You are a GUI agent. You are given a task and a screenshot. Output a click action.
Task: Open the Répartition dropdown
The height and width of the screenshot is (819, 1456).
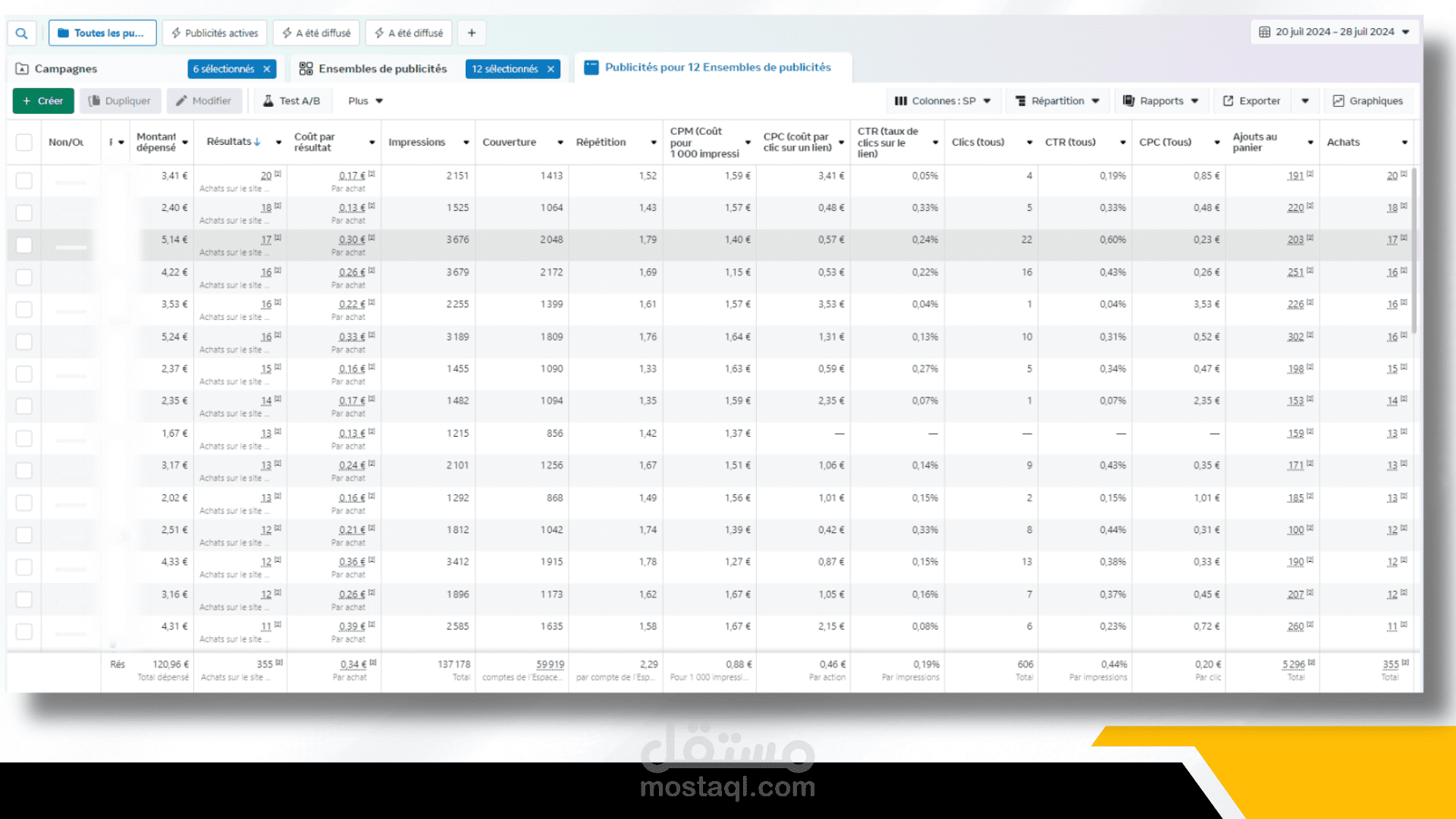[x=1057, y=101]
